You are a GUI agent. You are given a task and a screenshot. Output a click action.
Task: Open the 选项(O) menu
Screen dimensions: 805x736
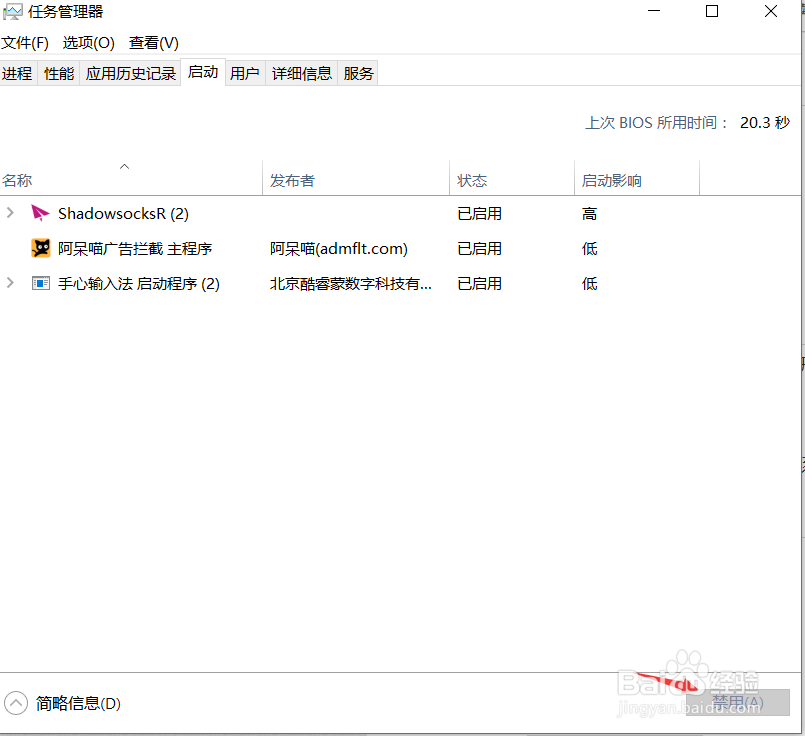88,43
